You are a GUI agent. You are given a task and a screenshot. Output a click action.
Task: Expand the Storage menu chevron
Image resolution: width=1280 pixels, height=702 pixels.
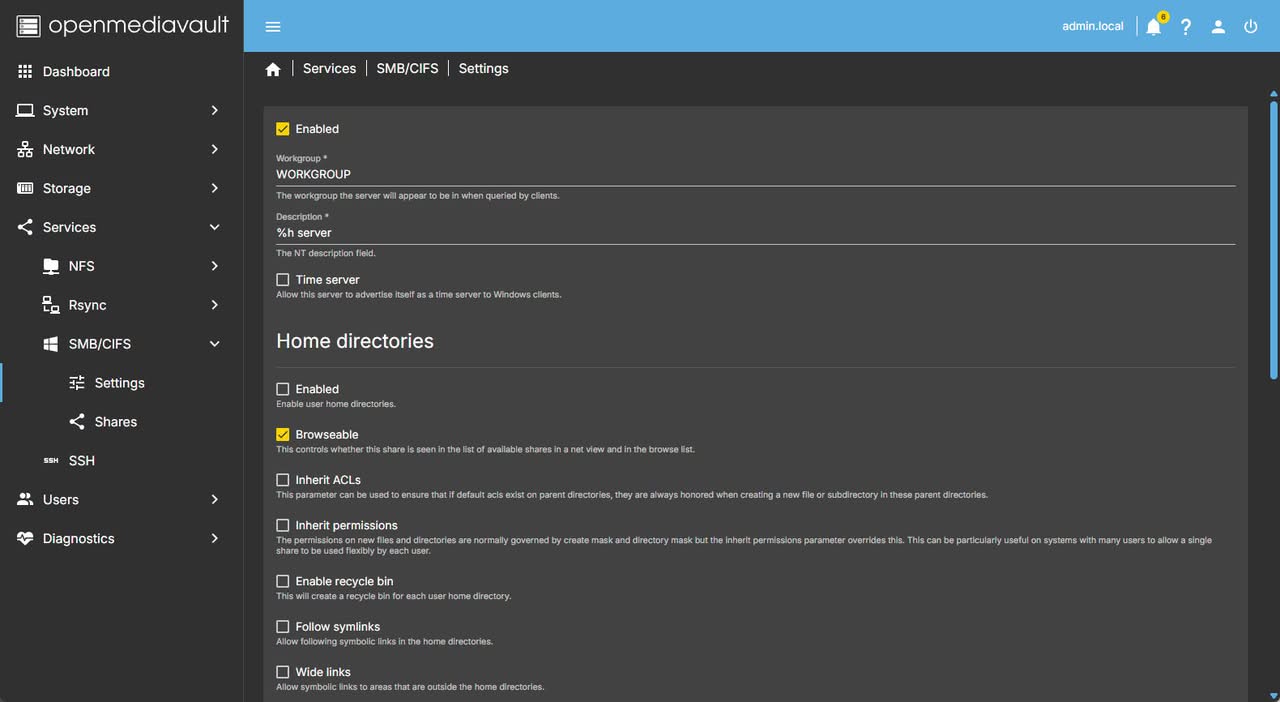[x=214, y=188]
